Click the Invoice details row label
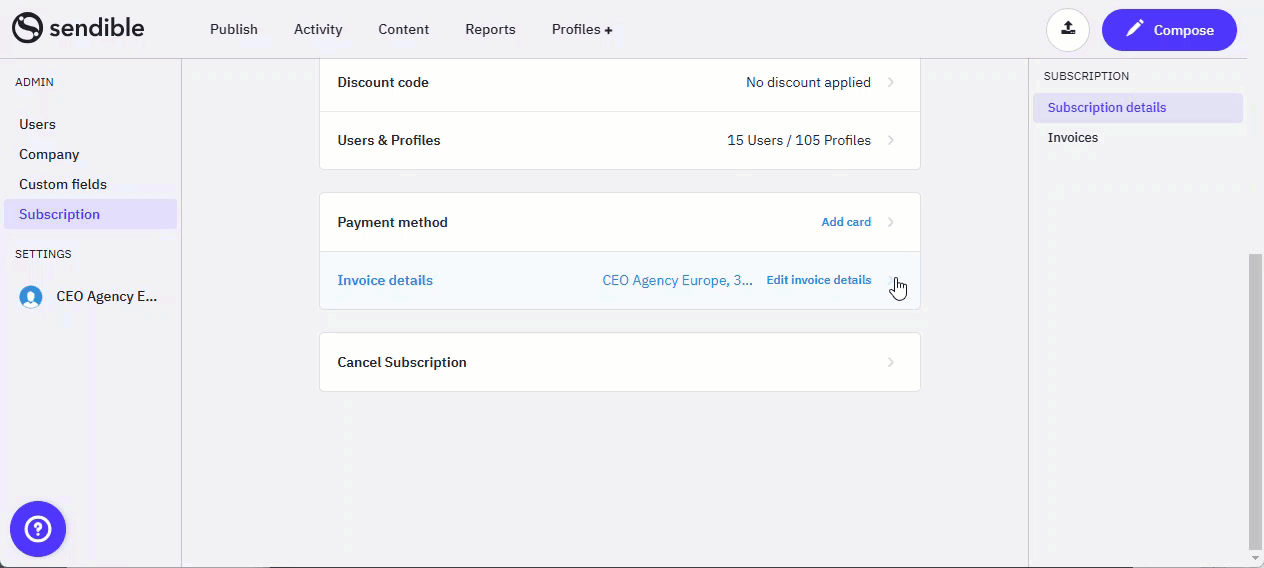The image size is (1264, 568). (385, 280)
